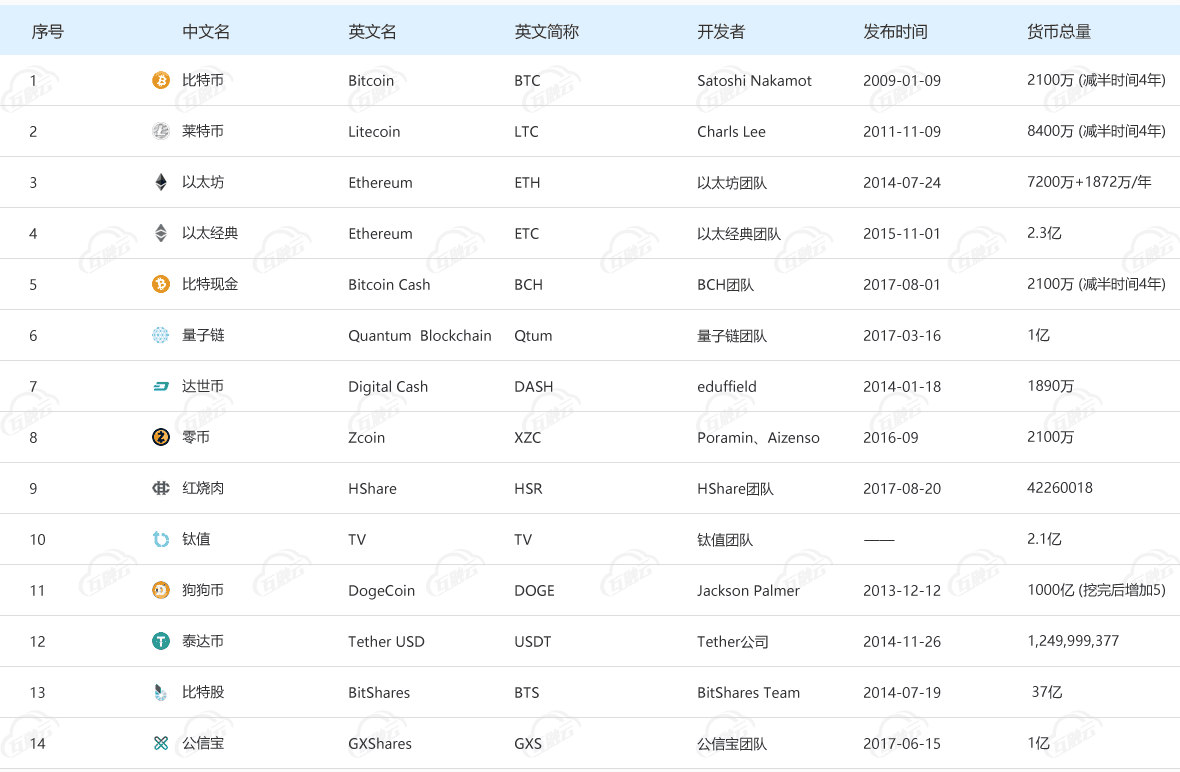Screen dimensions: 1180x772
Task: Click the Dogecoin icon next to 狗狗币
Action: click(161, 590)
